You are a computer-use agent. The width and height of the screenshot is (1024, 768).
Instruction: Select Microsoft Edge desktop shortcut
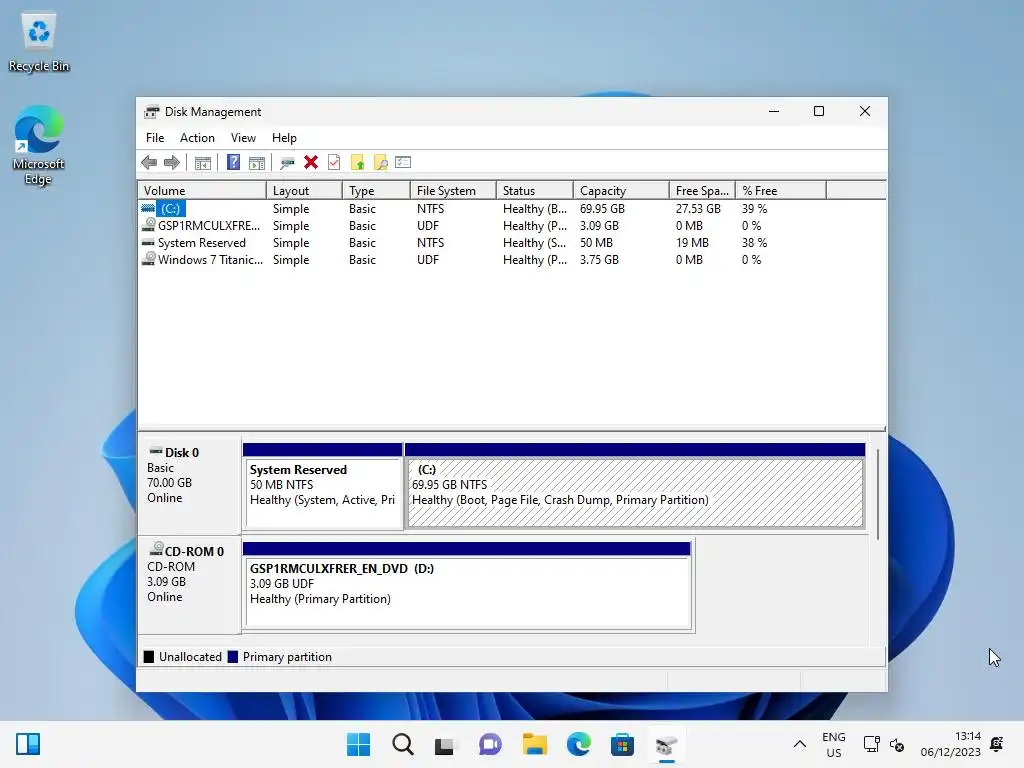point(39,146)
